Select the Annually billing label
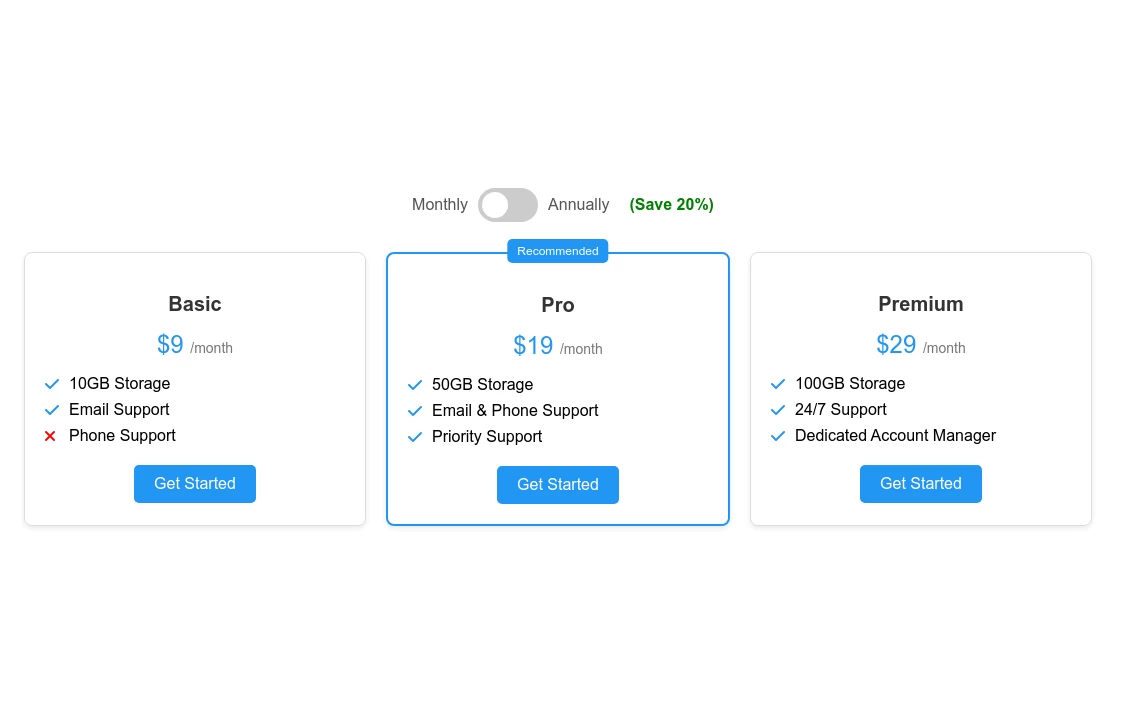 click(x=578, y=205)
